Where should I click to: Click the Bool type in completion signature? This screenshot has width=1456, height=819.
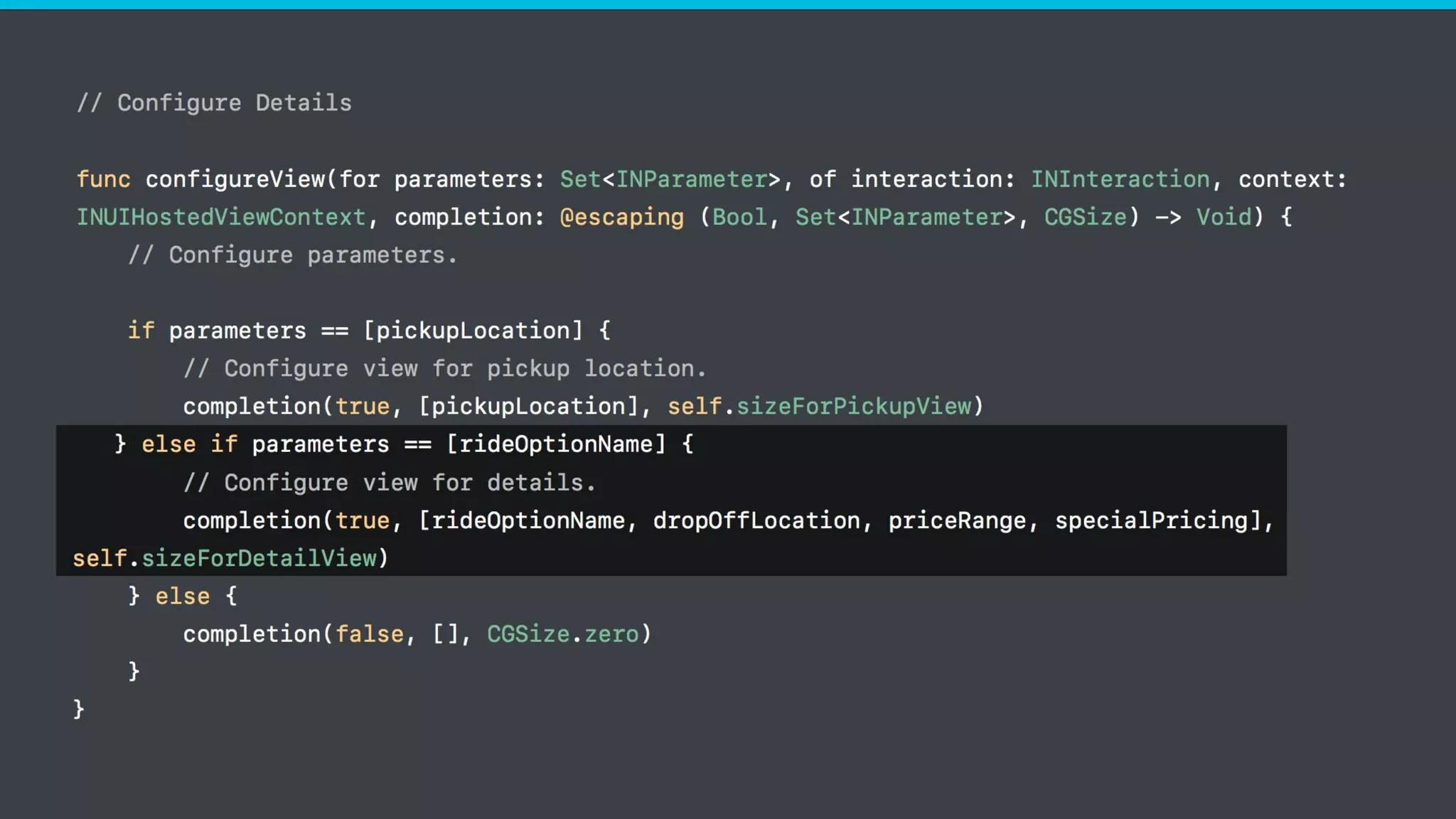[x=739, y=217]
